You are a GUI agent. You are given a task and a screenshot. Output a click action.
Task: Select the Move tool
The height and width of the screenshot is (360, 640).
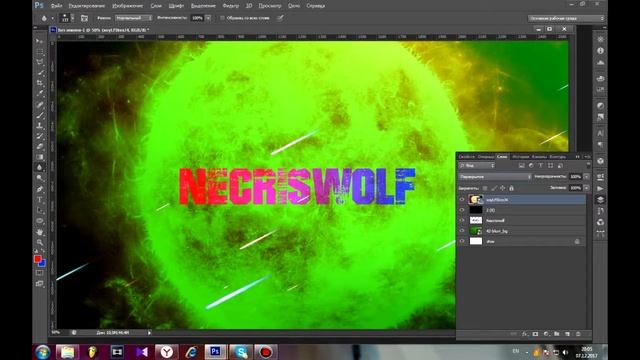(x=40, y=41)
